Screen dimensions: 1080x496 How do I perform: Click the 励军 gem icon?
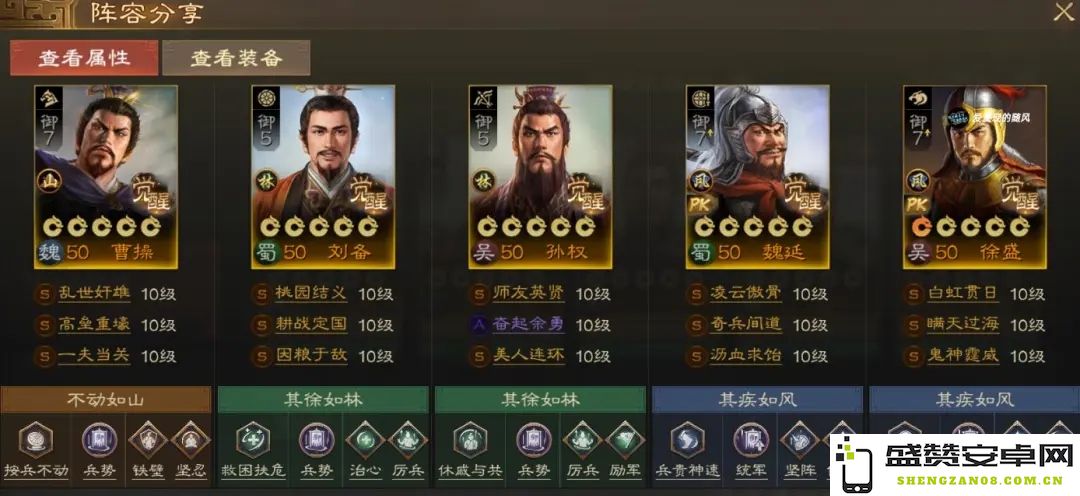click(625, 440)
